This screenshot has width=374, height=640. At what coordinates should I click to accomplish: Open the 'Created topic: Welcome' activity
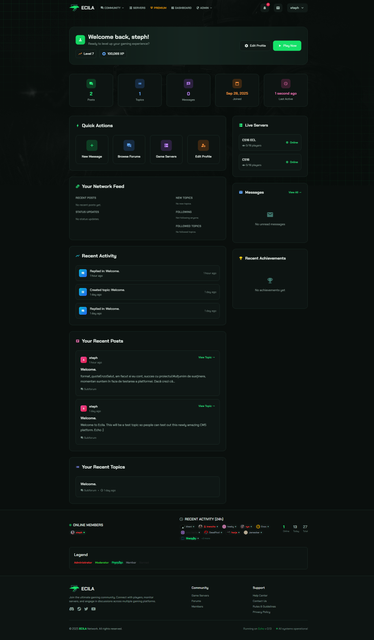[x=147, y=292]
